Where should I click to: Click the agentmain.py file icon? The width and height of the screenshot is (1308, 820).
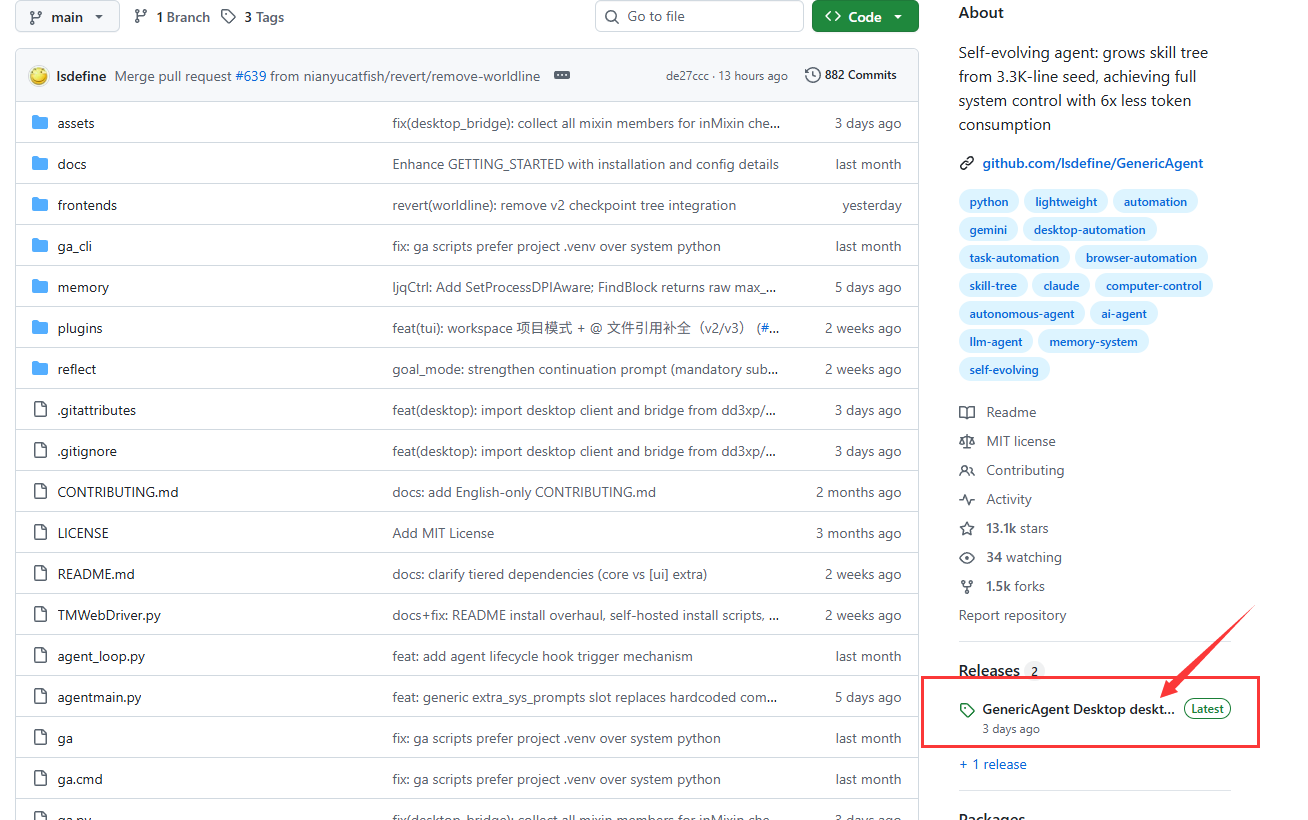pos(40,697)
